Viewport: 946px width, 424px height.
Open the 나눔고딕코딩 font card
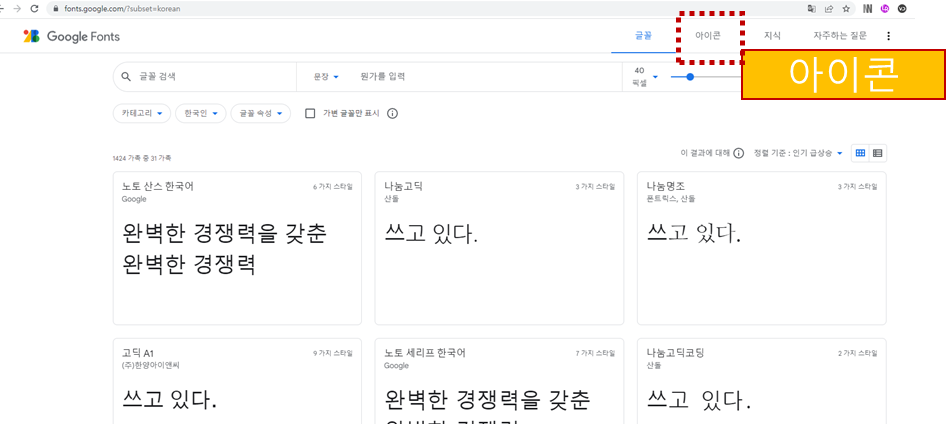pos(762,381)
